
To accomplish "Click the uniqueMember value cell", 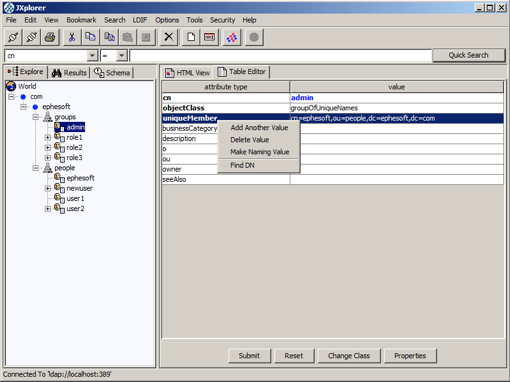I will point(397,118).
